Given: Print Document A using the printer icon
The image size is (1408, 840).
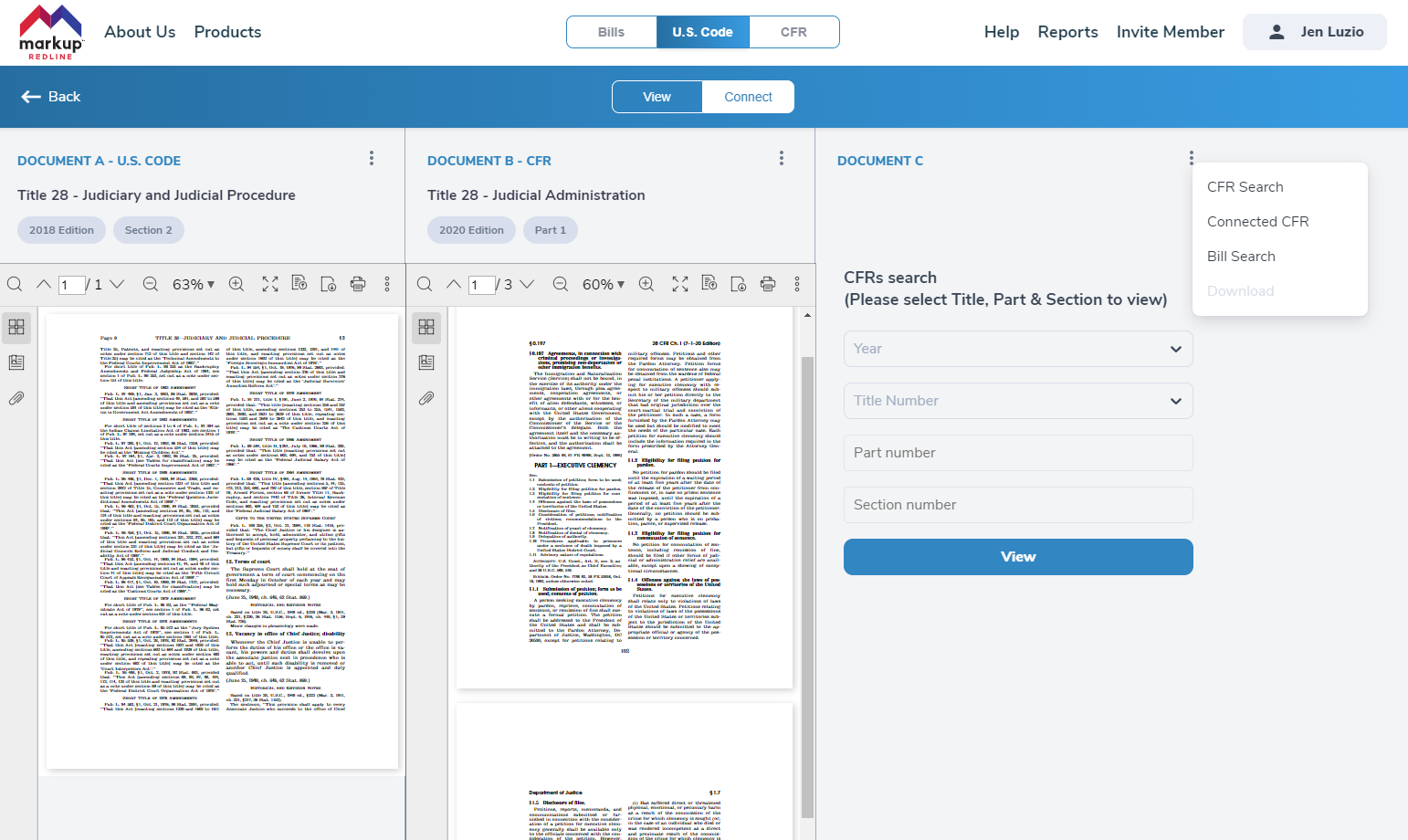Looking at the screenshot, I should coord(358,284).
